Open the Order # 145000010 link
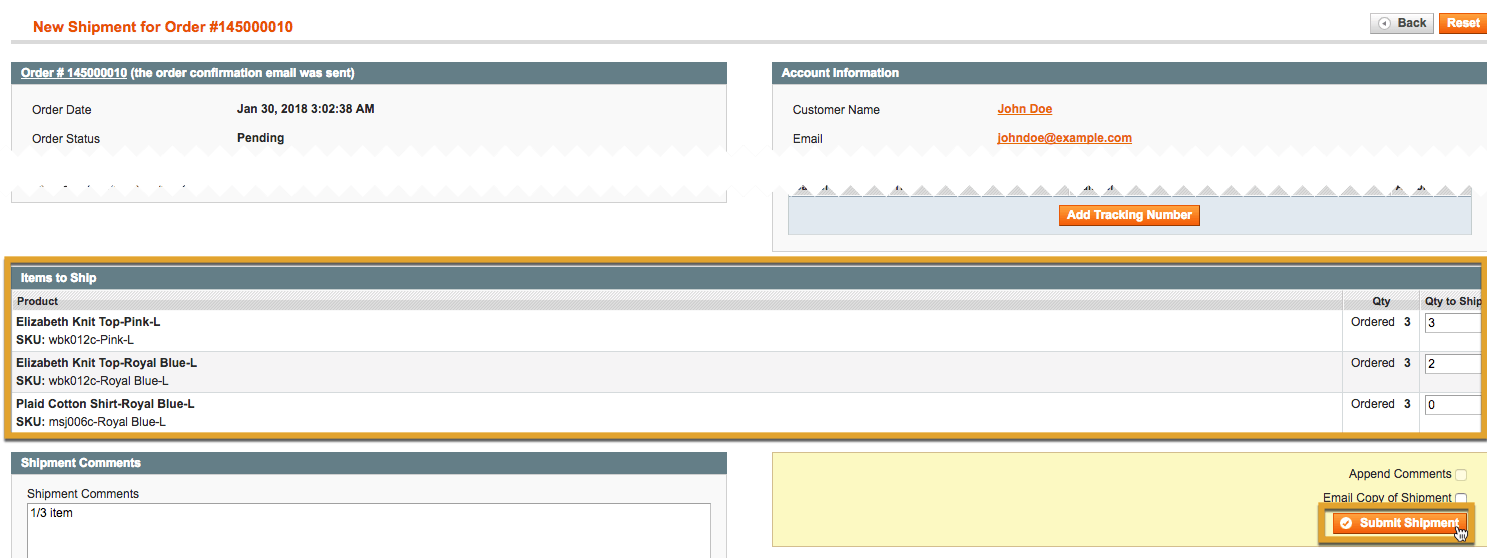Viewport: 1487px width, 558px height. coord(74,73)
